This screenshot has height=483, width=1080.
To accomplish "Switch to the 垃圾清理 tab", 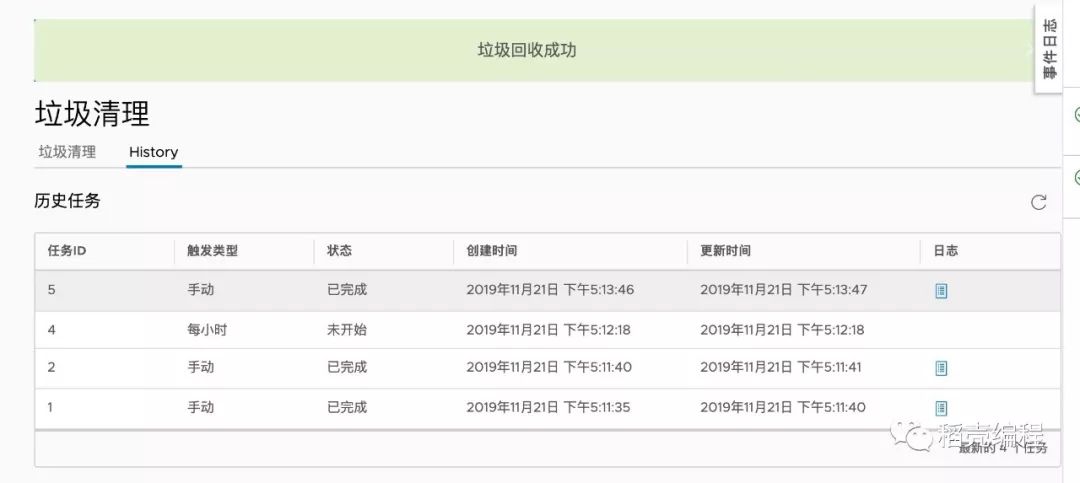I will (67, 152).
